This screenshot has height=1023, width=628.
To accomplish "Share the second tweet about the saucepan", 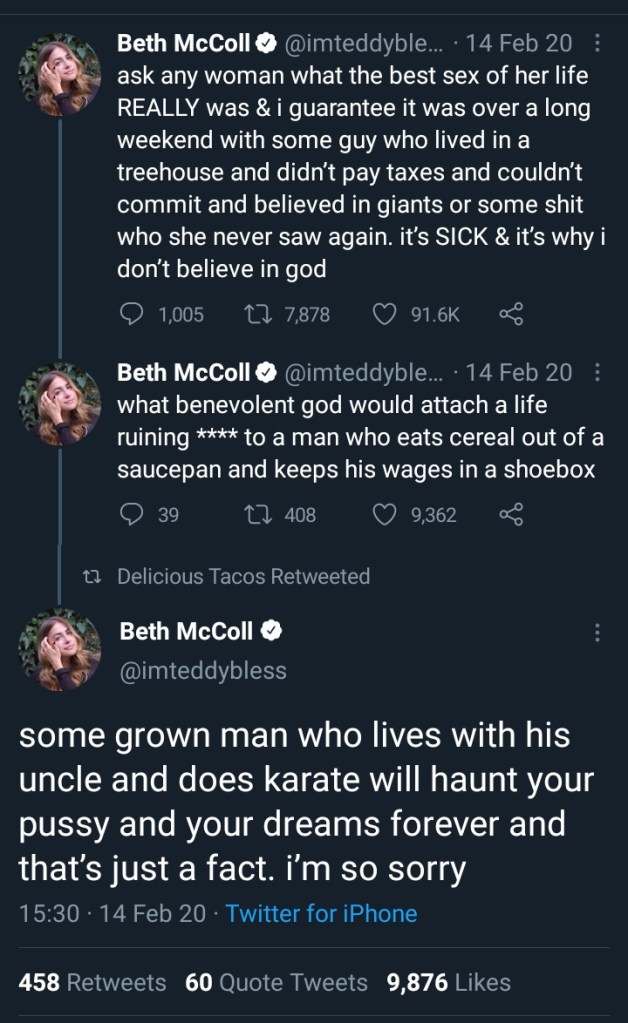I will [510, 515].
